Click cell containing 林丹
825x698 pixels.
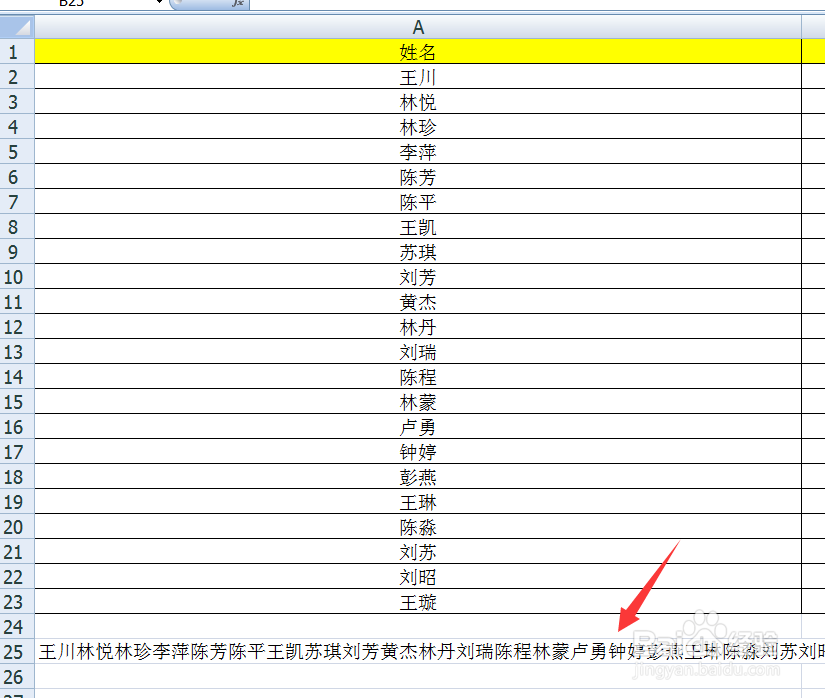point(418,327)
